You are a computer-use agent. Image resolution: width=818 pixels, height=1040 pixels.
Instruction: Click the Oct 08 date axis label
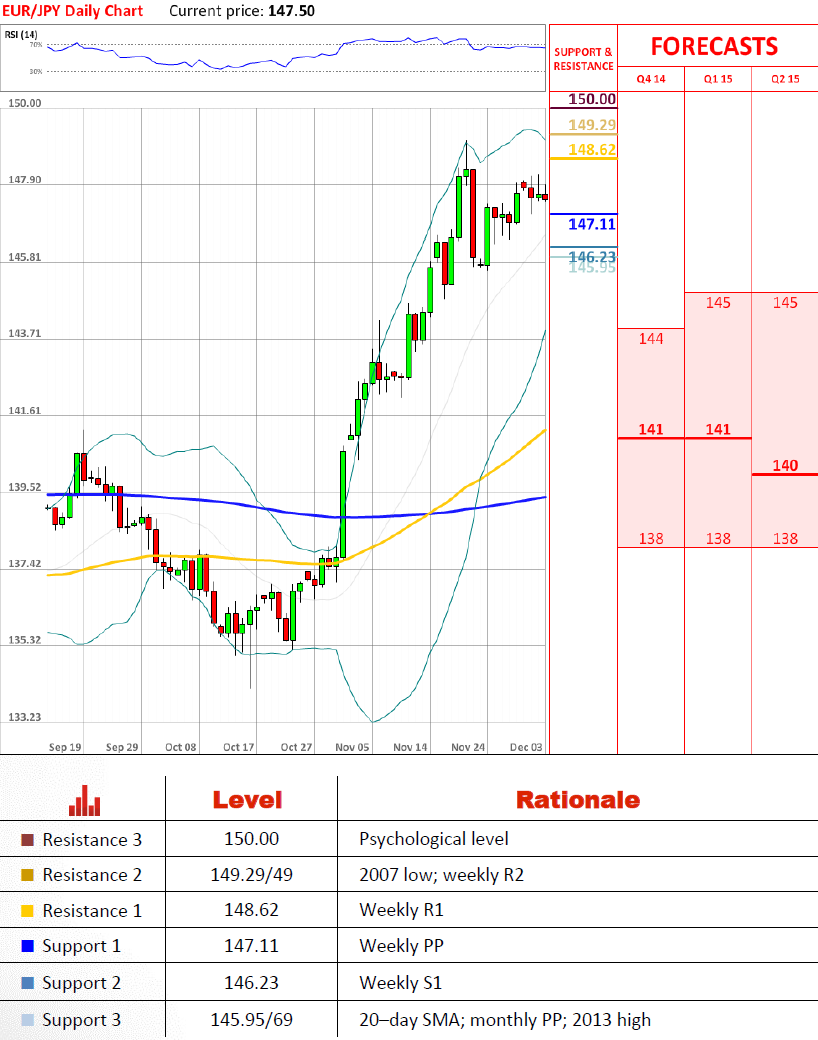coord(180,747)
